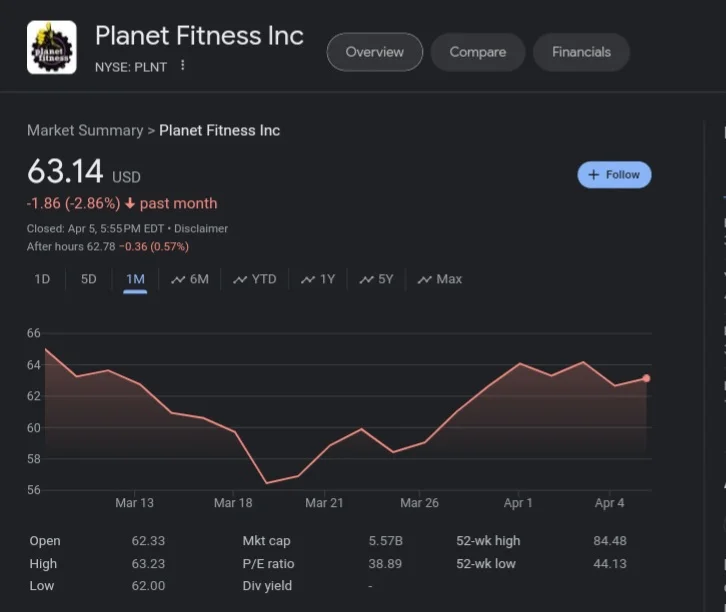This screenshot has height=612, width=726.
Task: Click the Div yield label
Action: tap(267, 586)
